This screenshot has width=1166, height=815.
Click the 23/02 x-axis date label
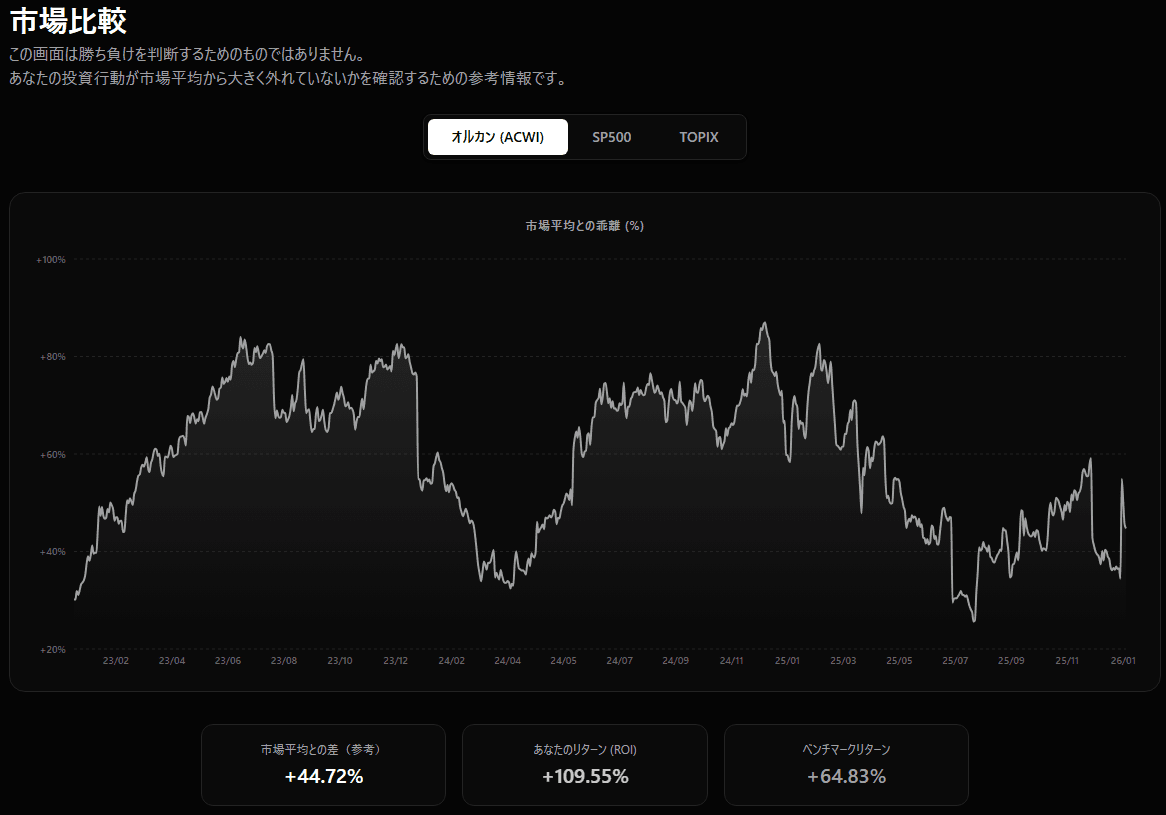(x=116, y=661)
